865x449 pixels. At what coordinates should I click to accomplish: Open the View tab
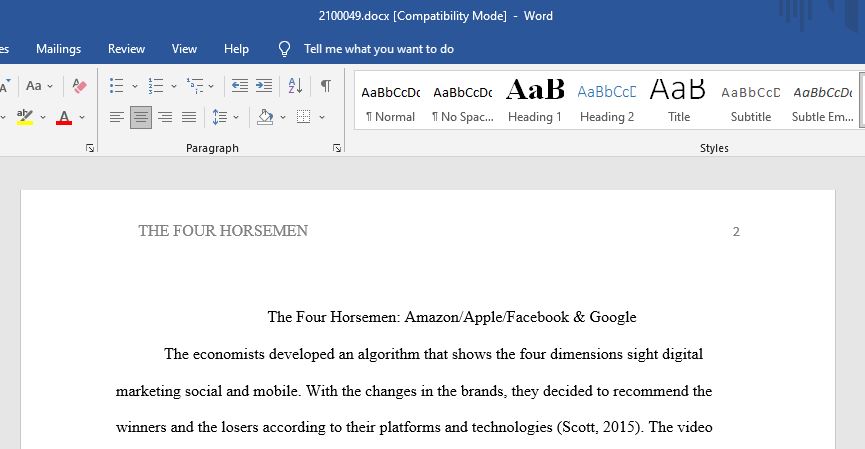pos(184,49)
